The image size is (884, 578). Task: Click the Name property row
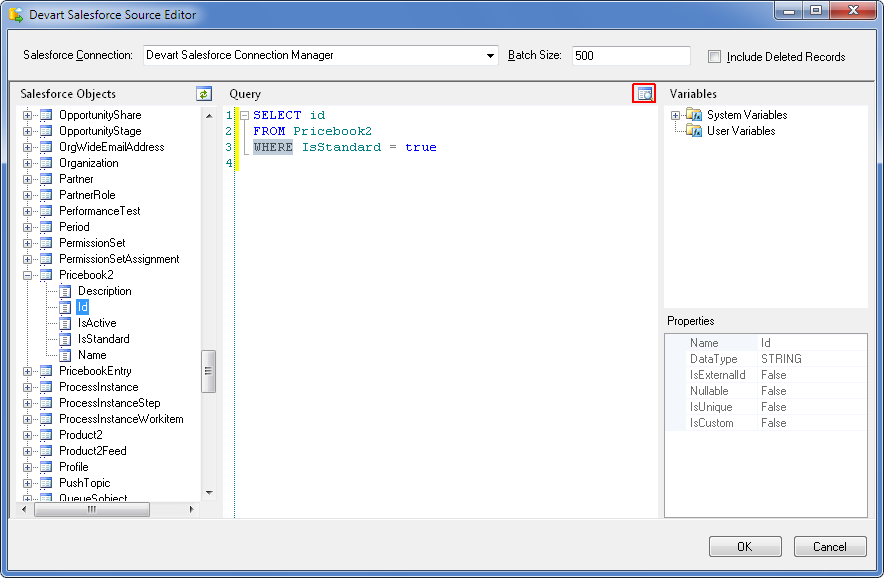pos(766,343)
